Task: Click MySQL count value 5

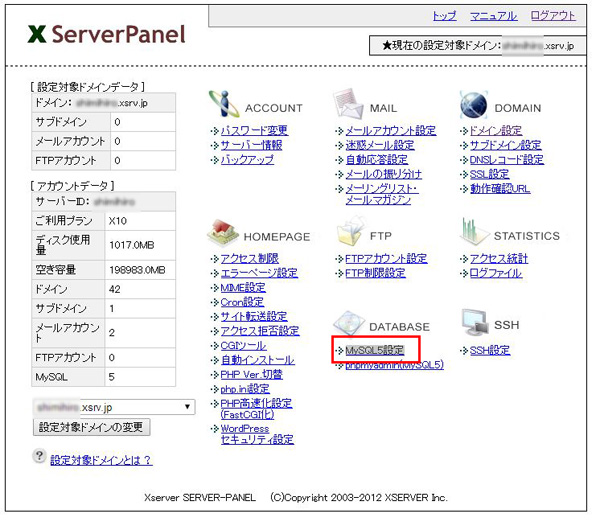Action: pyautogui.click(x=140, y=377)
